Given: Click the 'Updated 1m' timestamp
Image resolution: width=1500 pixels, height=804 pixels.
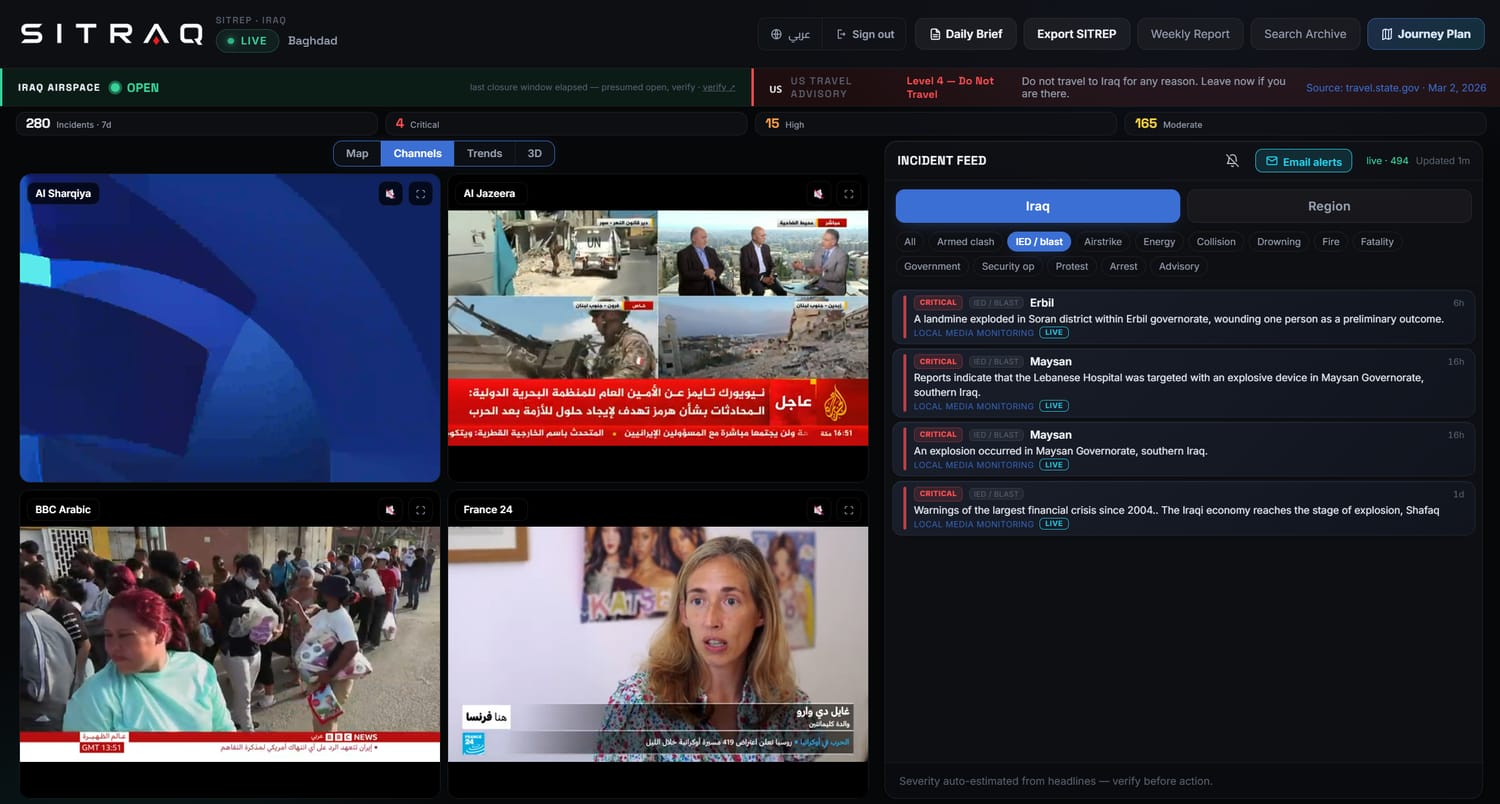Looking at the screenshot, I should click(x=1443, y=161).
